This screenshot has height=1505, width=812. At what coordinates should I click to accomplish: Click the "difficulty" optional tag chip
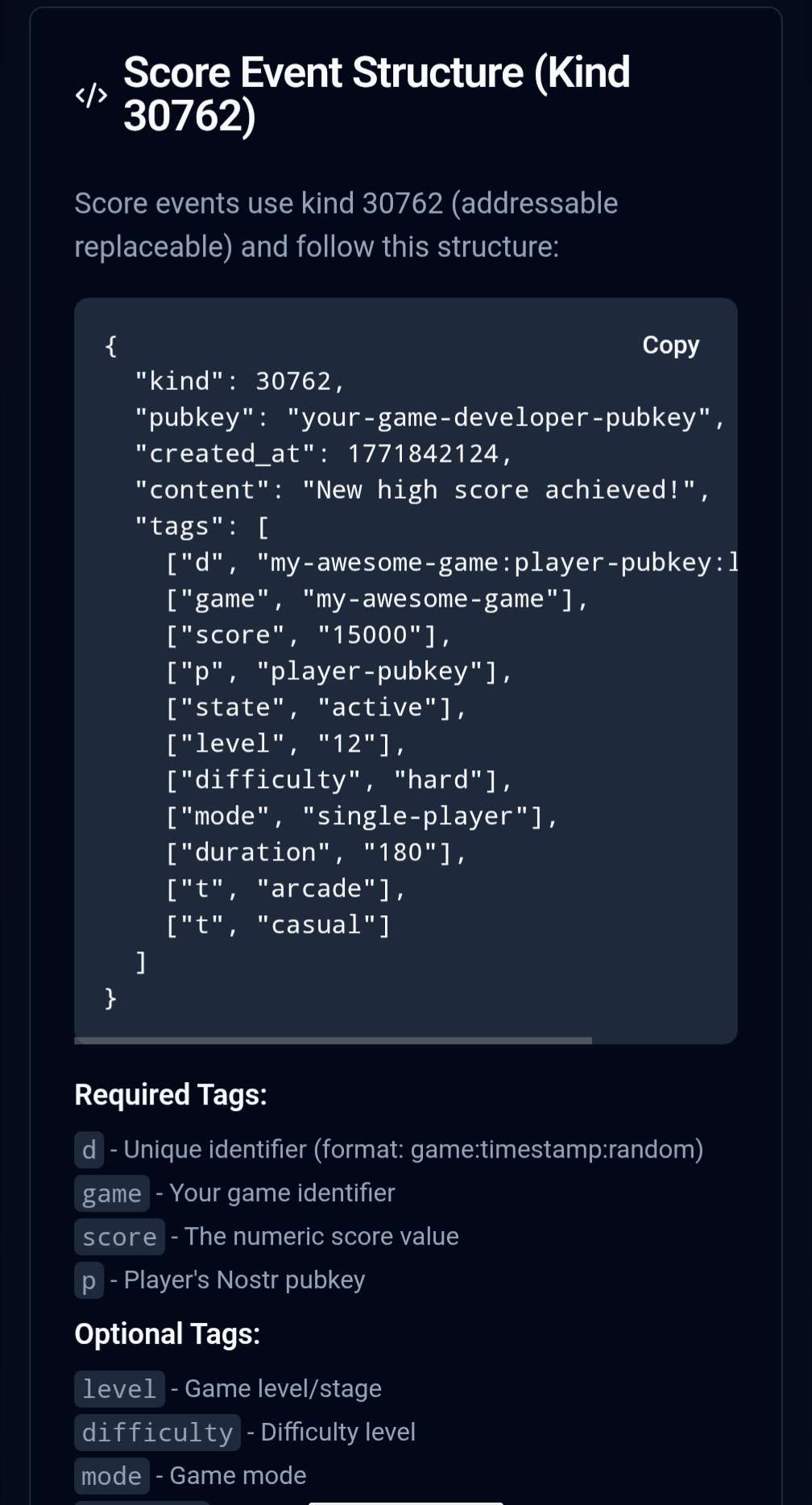(x=157, y=1432)
